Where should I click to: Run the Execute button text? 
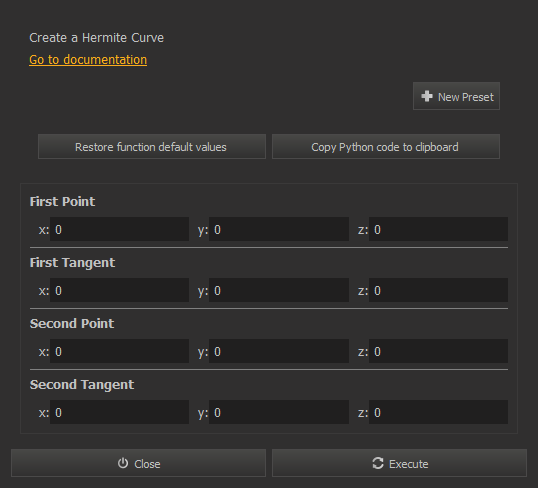[409, 464]
